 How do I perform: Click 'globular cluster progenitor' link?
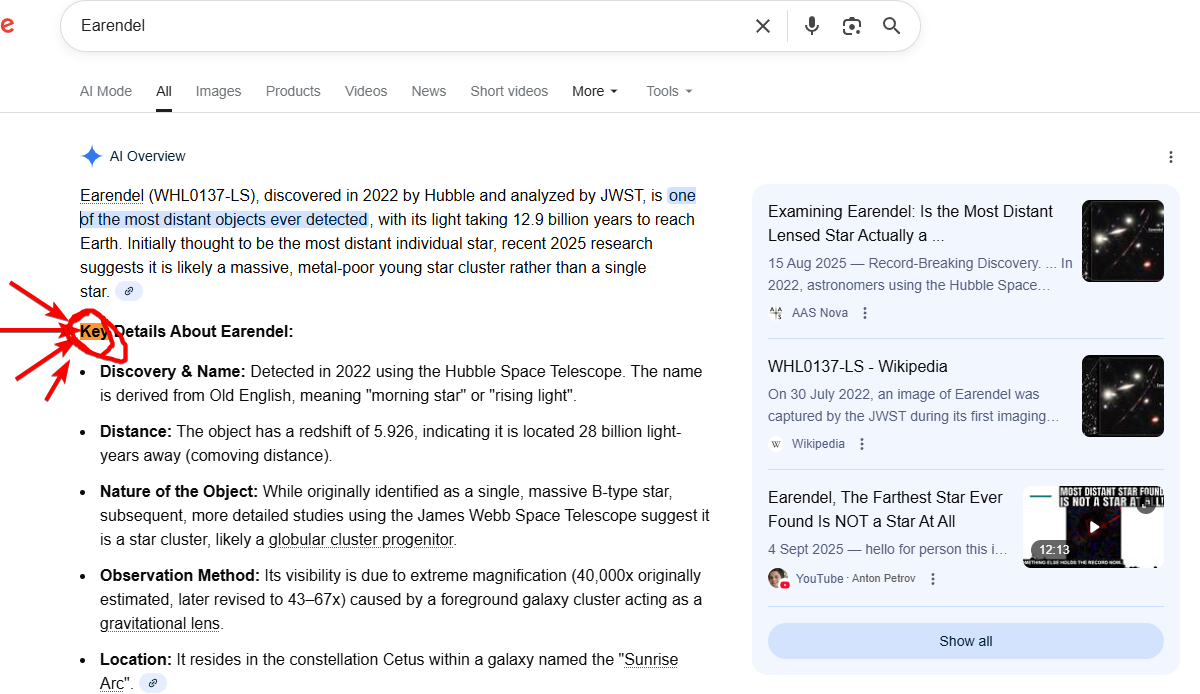tap(361, 540)
